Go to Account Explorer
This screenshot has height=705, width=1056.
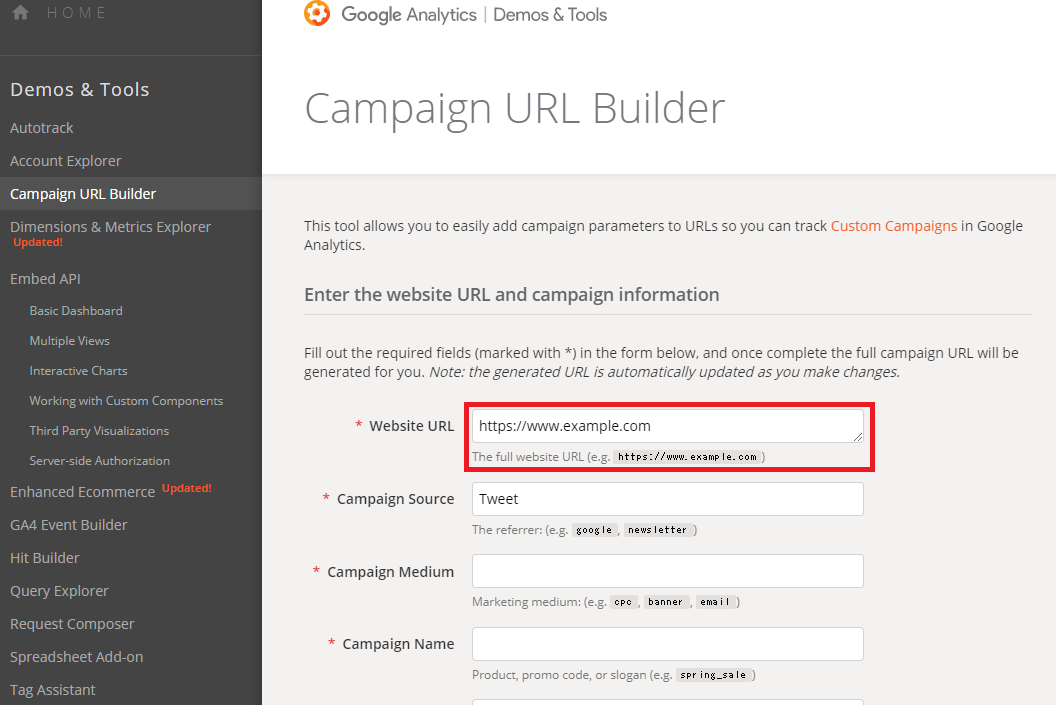[66, 161]
